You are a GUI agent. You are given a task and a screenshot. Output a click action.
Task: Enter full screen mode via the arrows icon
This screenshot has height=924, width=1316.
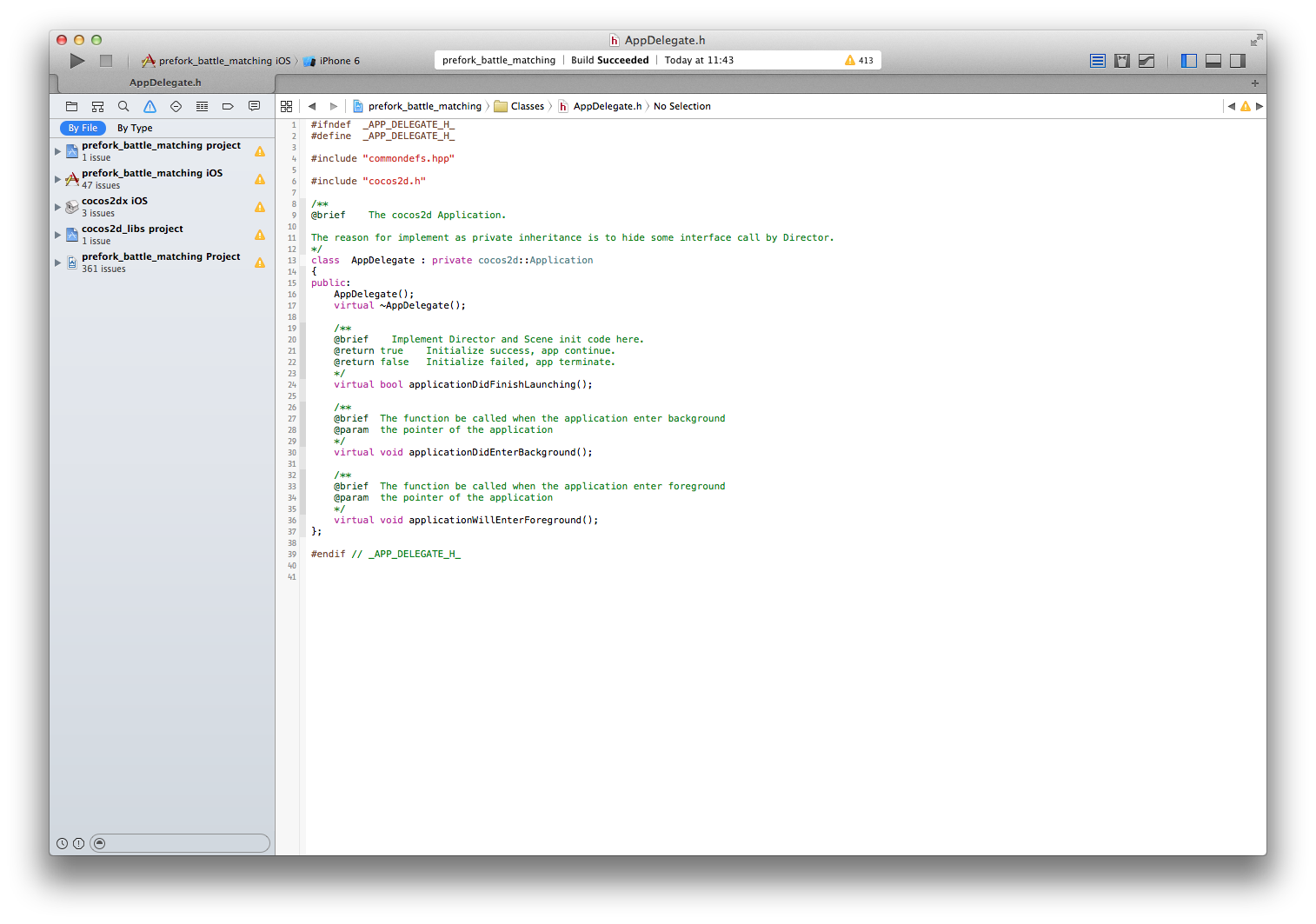pos(1256,40)
